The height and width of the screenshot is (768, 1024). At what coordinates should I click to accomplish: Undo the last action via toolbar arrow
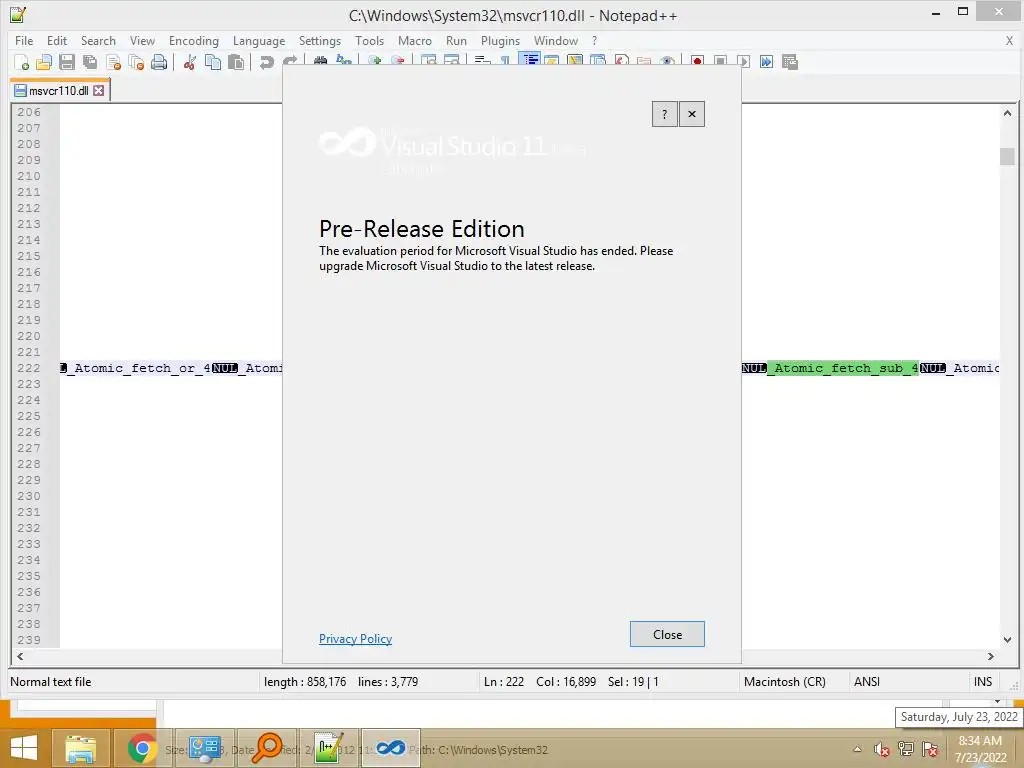(266, 62)
